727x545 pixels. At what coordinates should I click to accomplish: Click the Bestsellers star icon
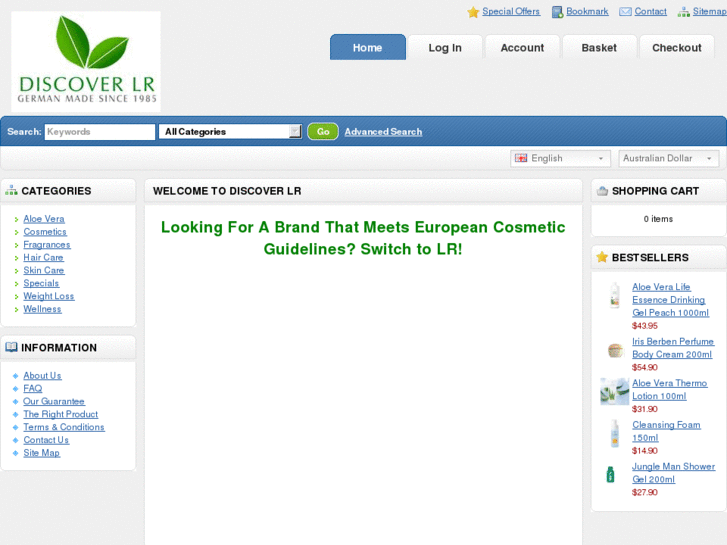pos(602,257)
